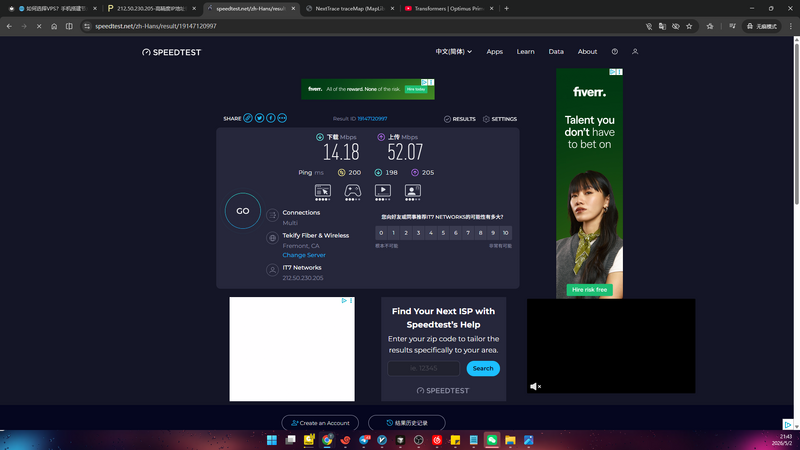Open the Data menu
800x450 pixels.
coord(556,52)
